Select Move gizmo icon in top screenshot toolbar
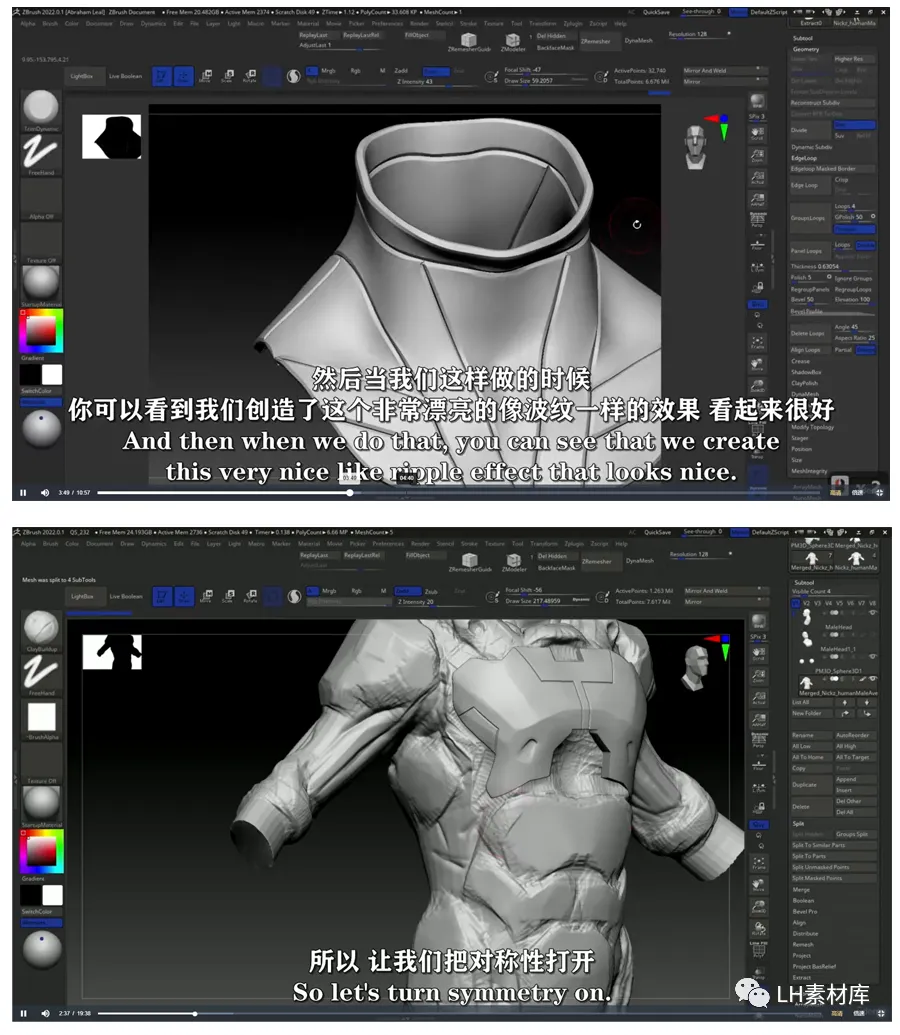Image resolution: width=900 pixels, height=1035 pixels. pos(206,77)
